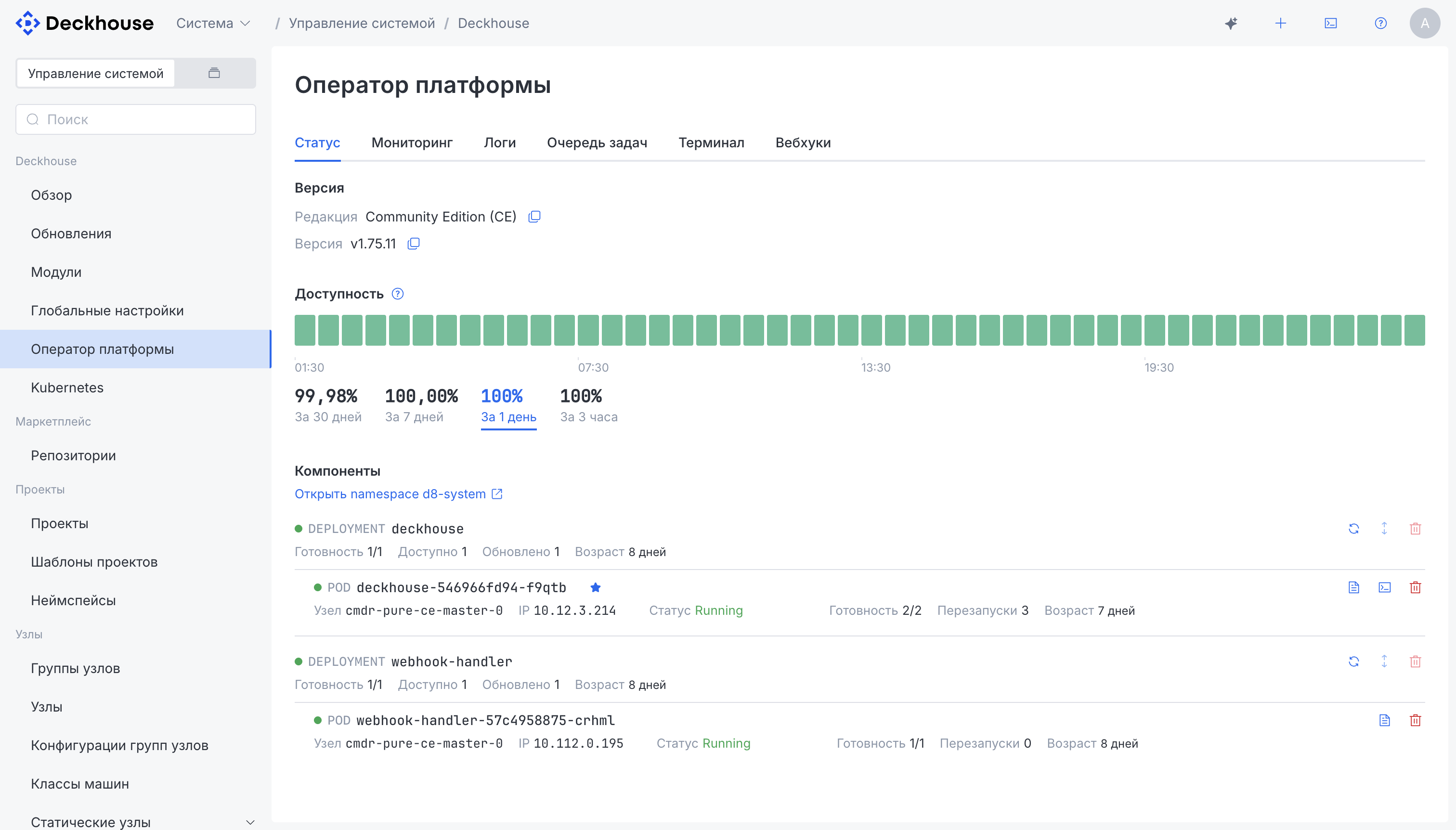Show the Доступность help tooltip icon
Screen dimensions: 1456x830
click(x=398, y=294)
